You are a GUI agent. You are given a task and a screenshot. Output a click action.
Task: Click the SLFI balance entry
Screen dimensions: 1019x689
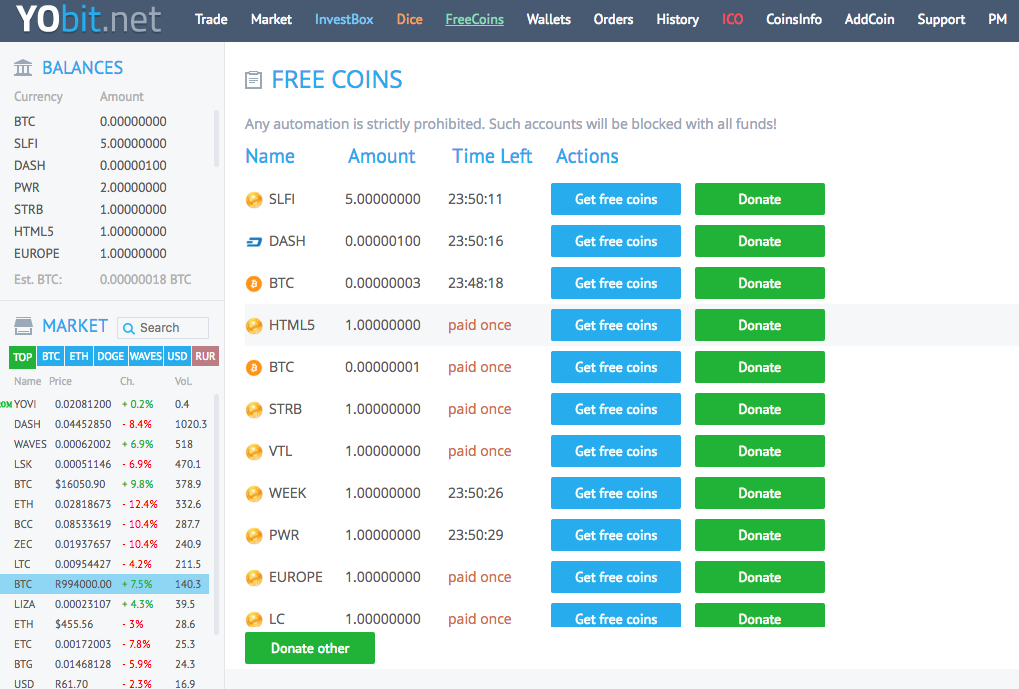pos(91,144)
